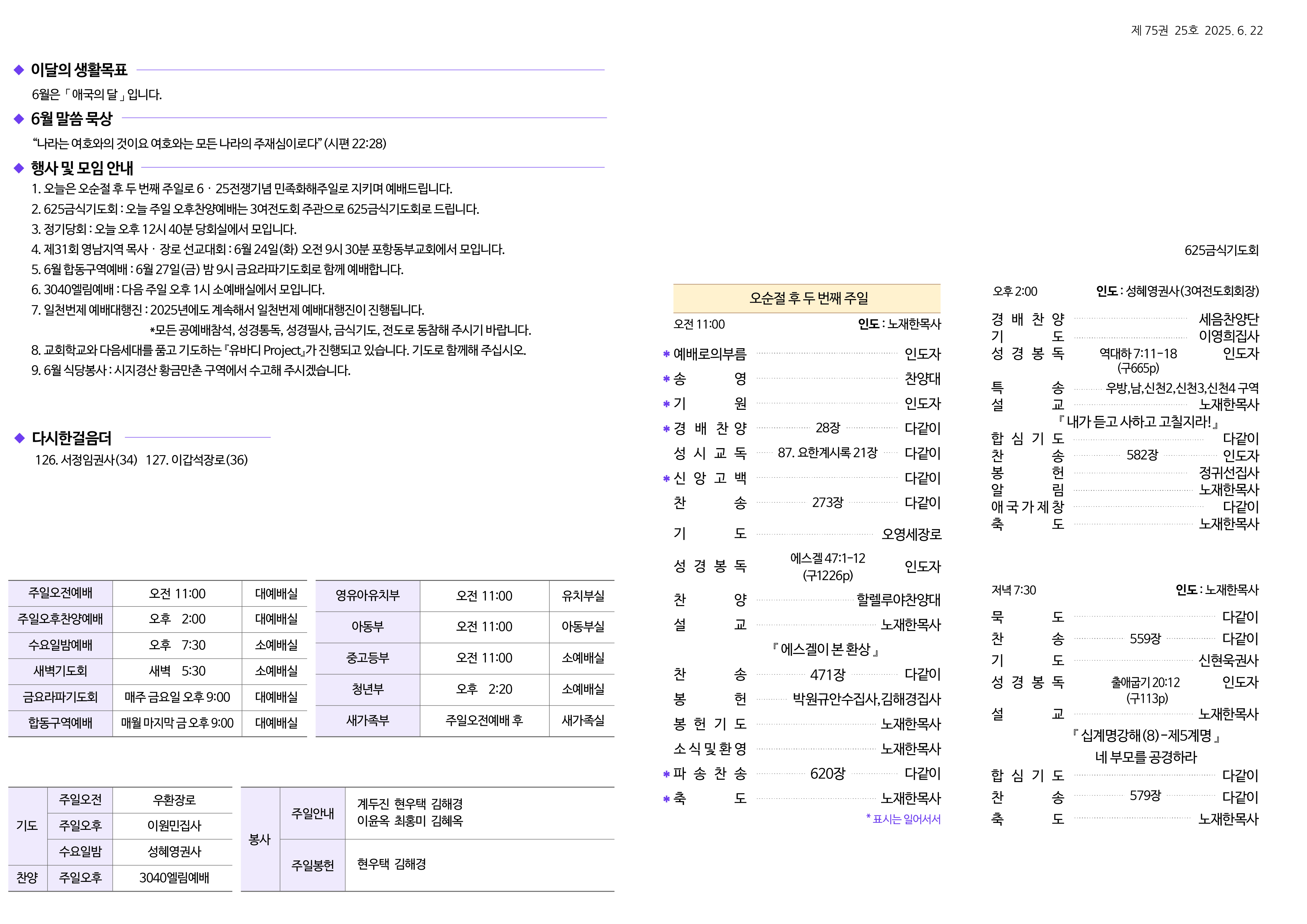1307x924 pixels.
Task: Click the 새가족부 department cell
Action: [368, 721]
